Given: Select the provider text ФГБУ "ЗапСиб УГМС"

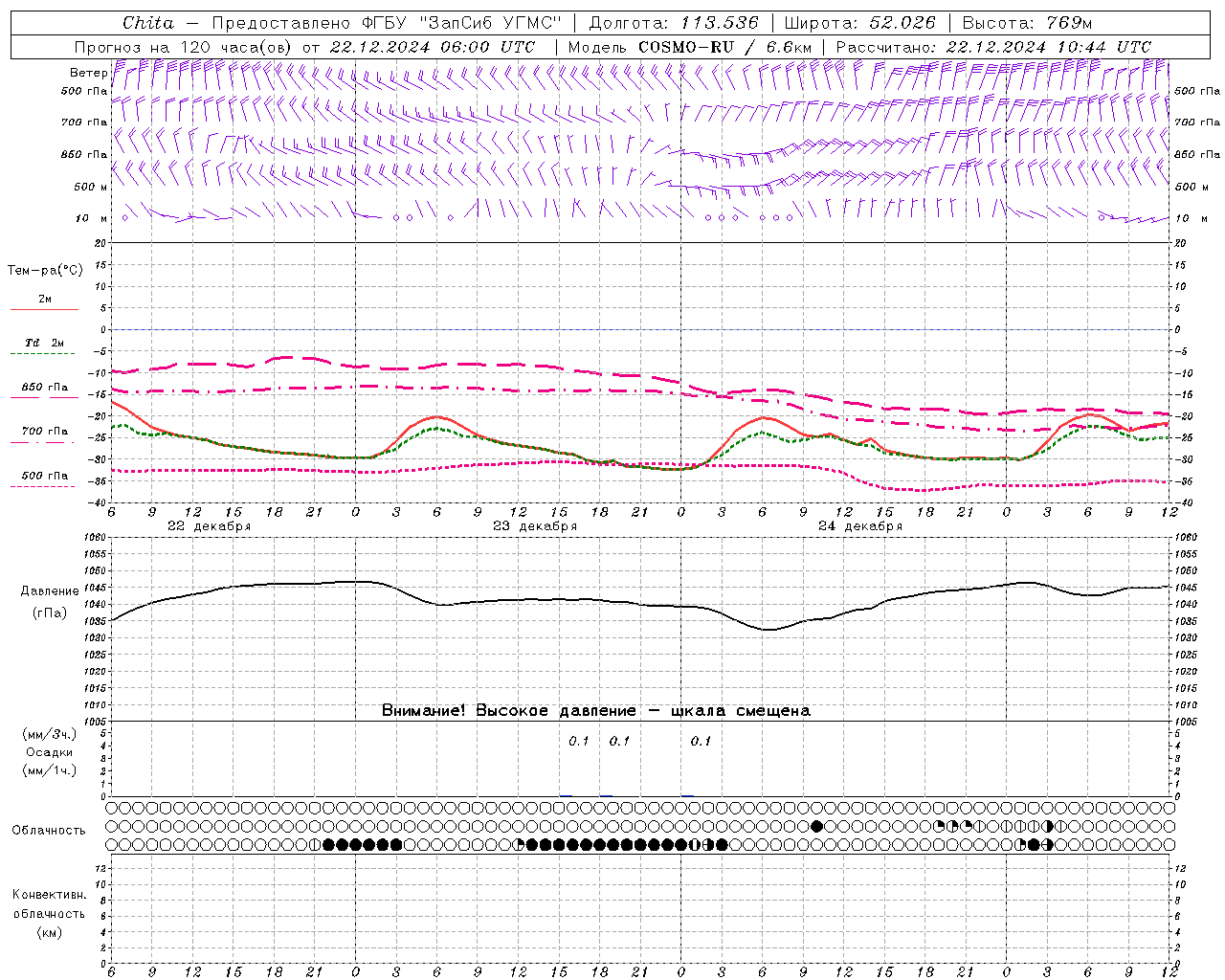Looking at the screenshot, I should [461, 23].
